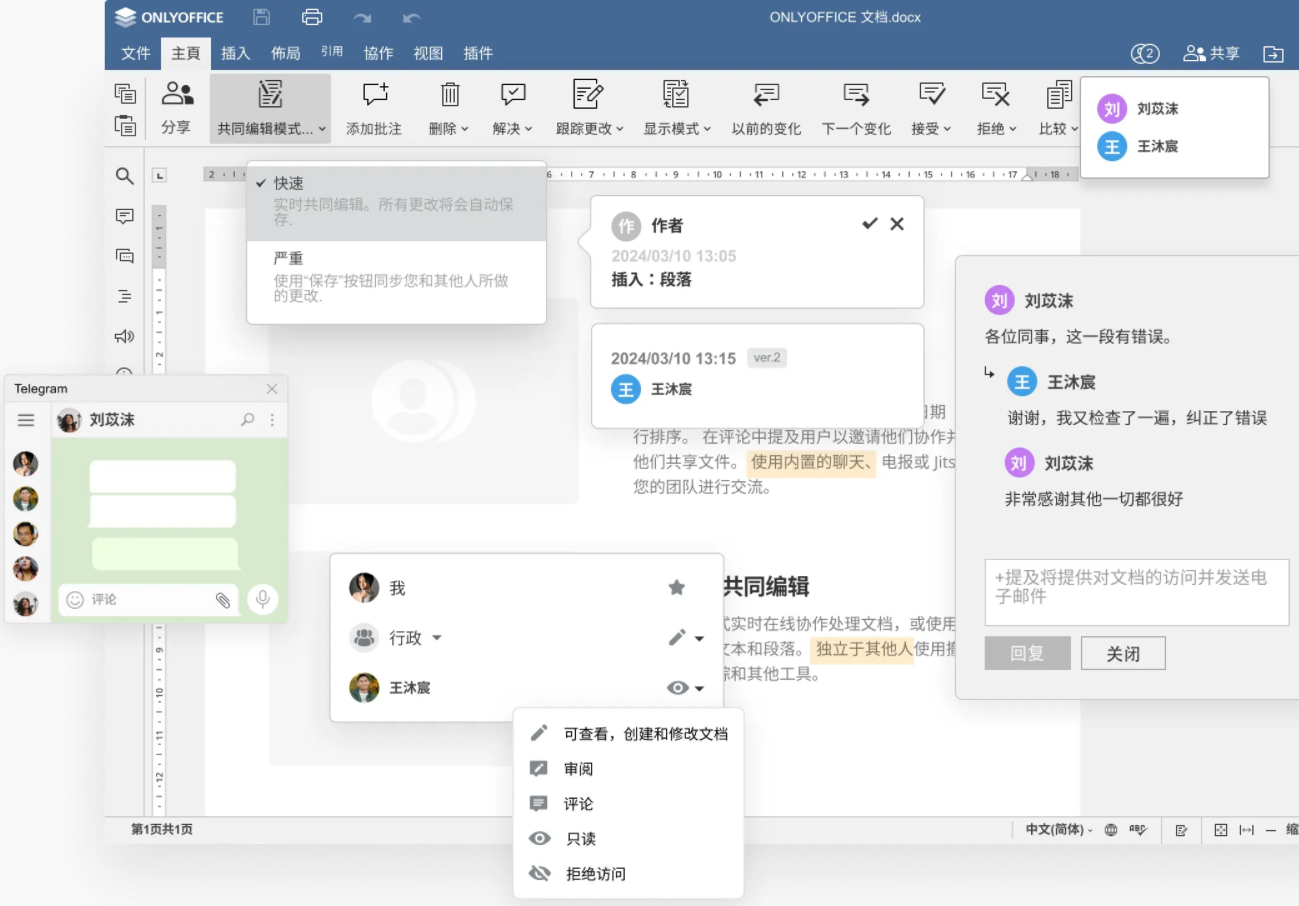Open the navigation headings panel icon
This screenshot has height=906, width=1299.
click(x=124, y=296)
